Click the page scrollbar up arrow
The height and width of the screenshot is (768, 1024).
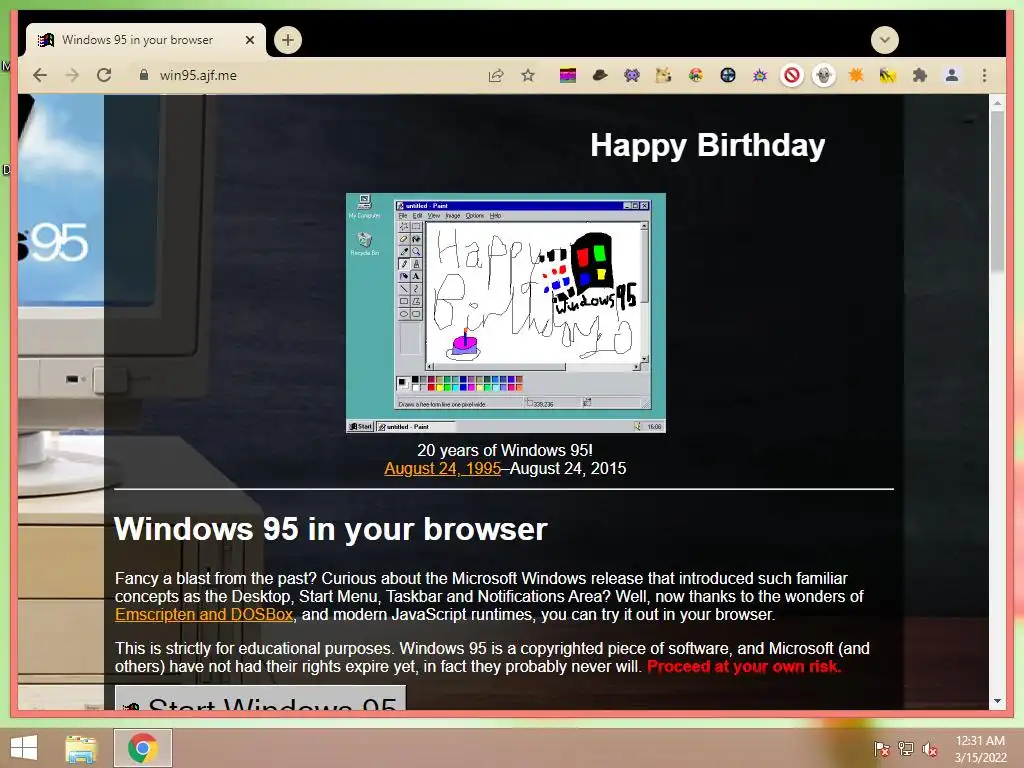997,103
